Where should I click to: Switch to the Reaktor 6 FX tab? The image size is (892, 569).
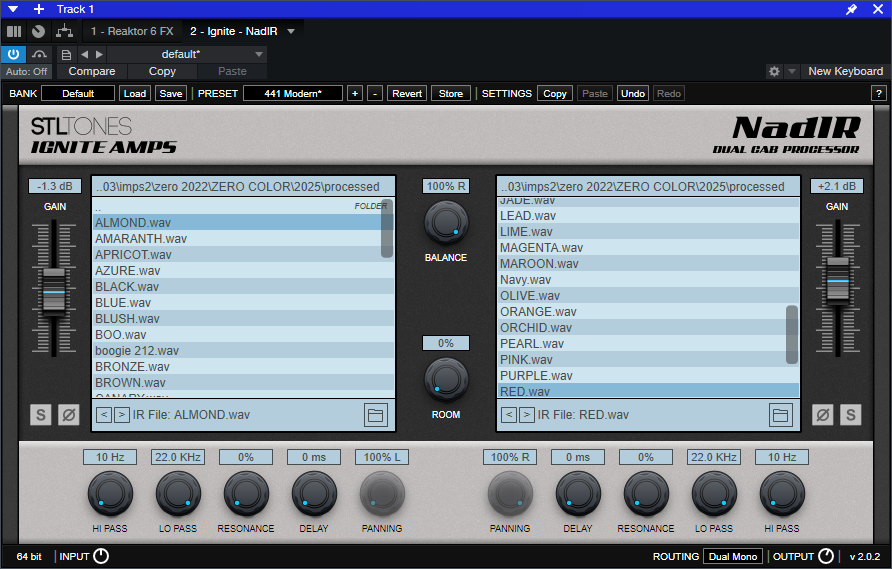[132, 31]
